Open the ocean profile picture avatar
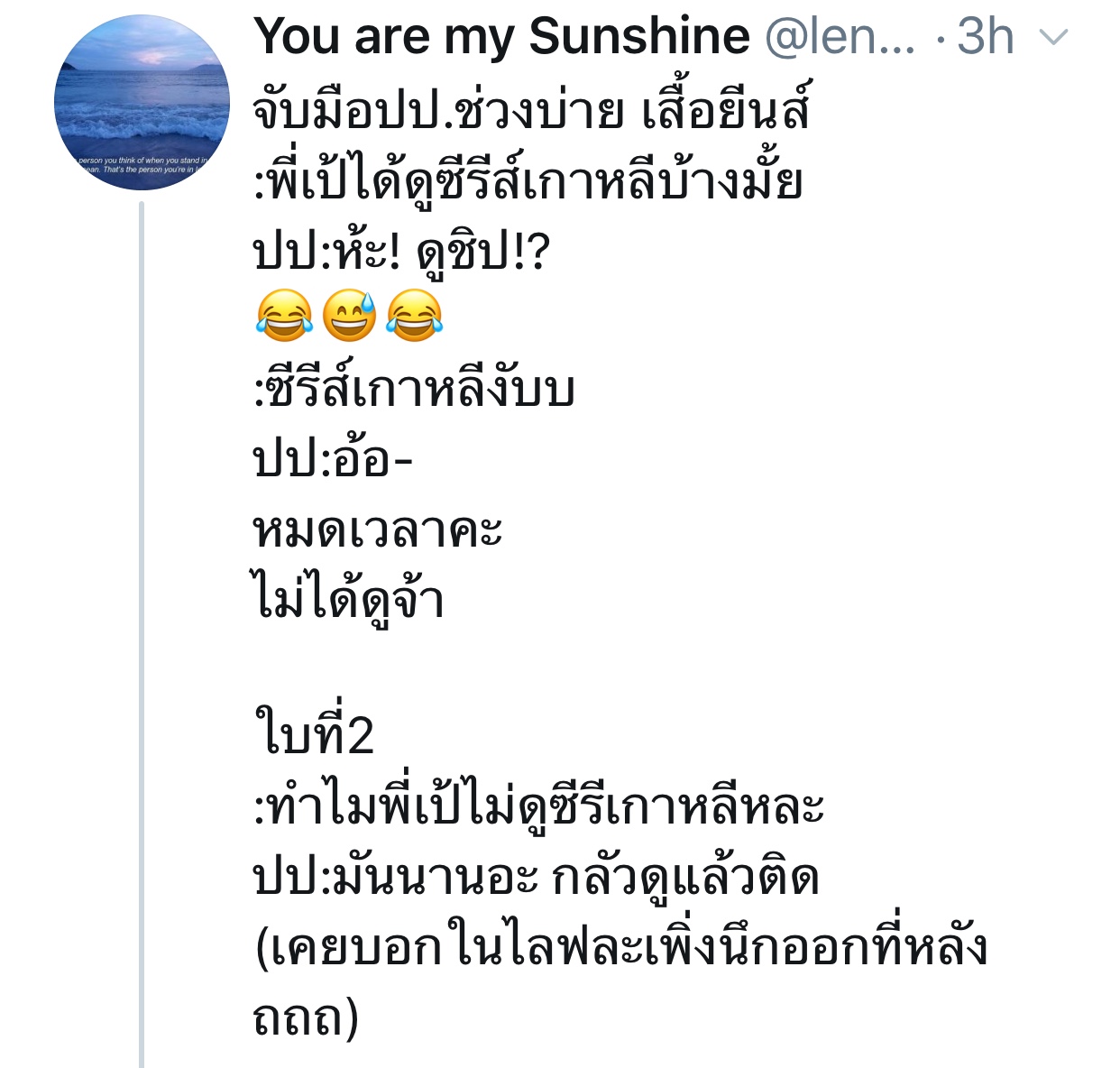 (142, 102)
